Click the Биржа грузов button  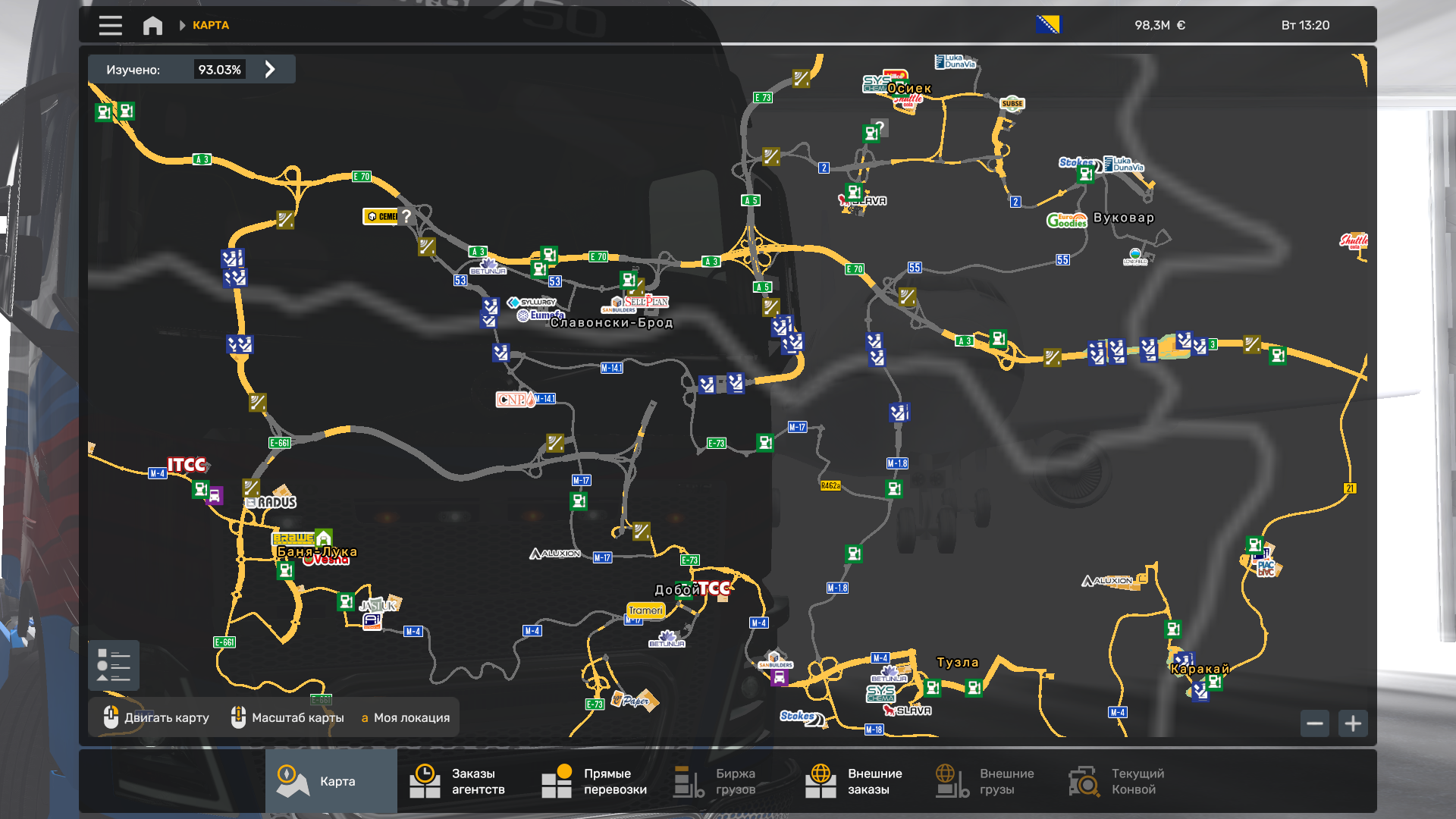point(715,781)
